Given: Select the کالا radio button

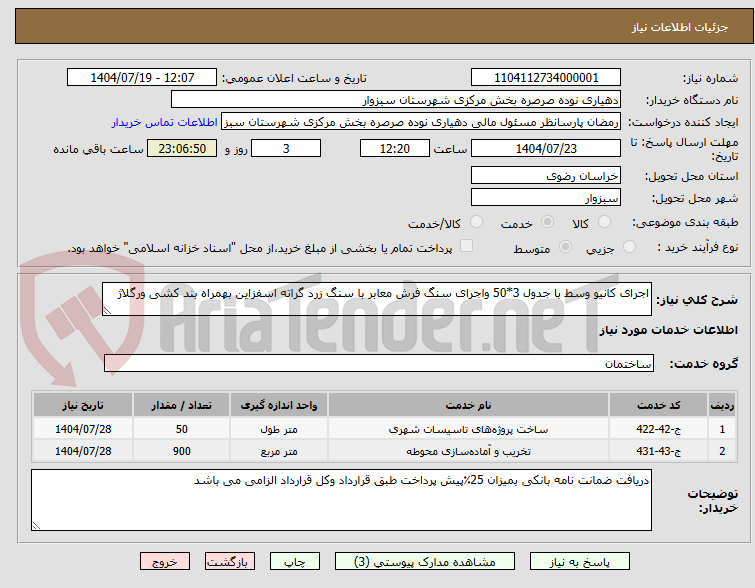Looking at the screenshot, I should pyautogui.click(x=604, y=222).
